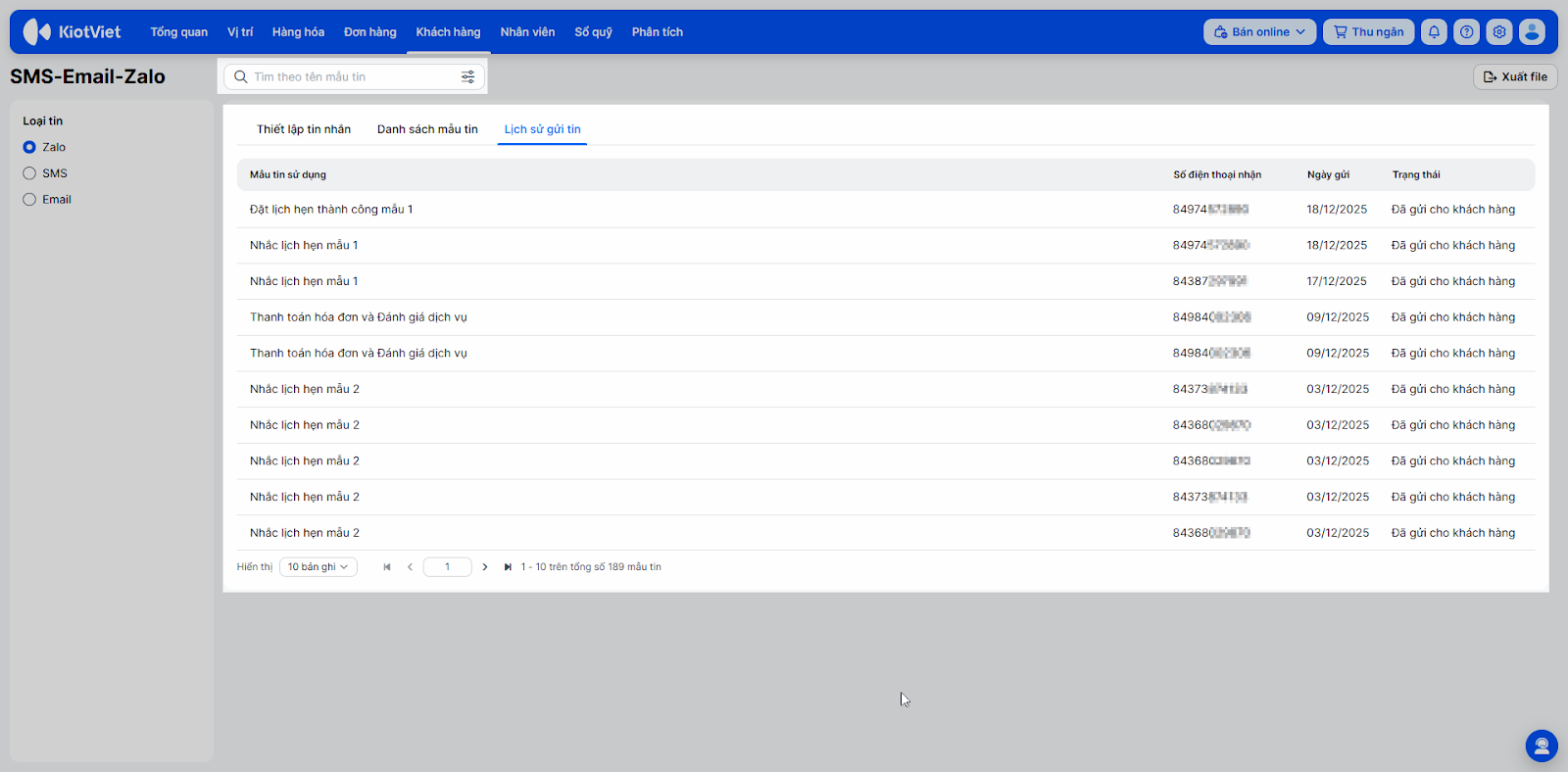Viewport: 1568px width, 772px height.
Task: Click the Số điện thoại nhận column header
Action: point(1217,174)
